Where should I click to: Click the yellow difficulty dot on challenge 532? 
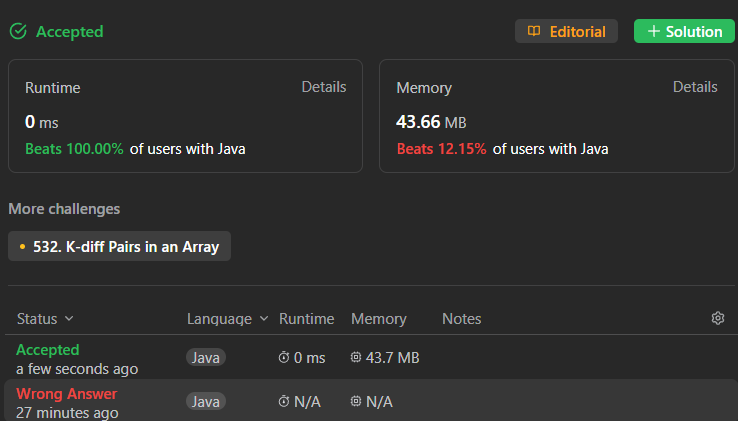click(22, 247)
